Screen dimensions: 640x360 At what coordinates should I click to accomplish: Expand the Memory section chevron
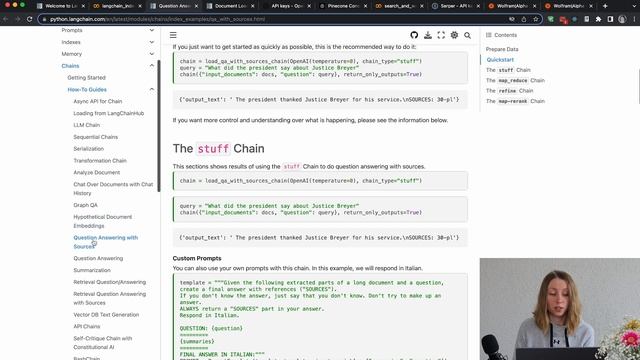click(x=152, y=54)
